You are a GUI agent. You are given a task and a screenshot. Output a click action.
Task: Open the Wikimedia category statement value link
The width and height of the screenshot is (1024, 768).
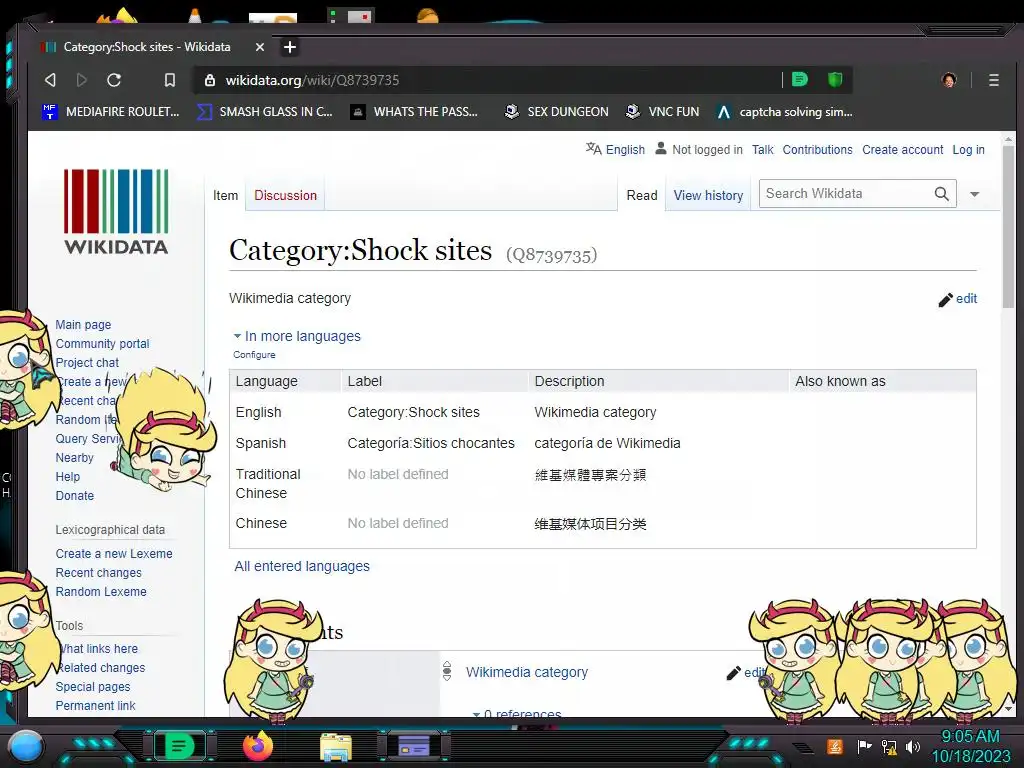click(x=527, y=672)
